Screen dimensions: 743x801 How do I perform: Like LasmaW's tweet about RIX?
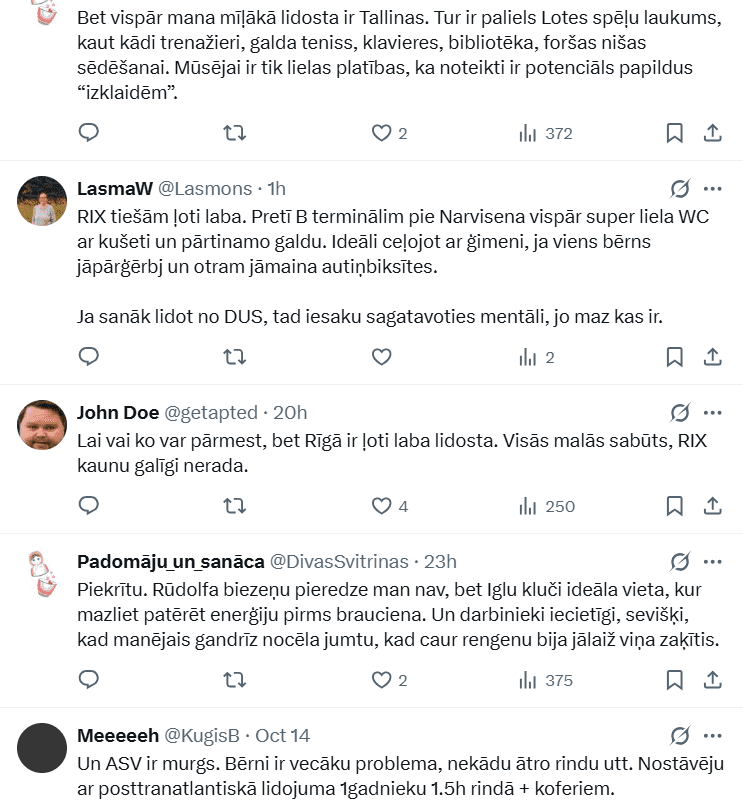(381, 357)
